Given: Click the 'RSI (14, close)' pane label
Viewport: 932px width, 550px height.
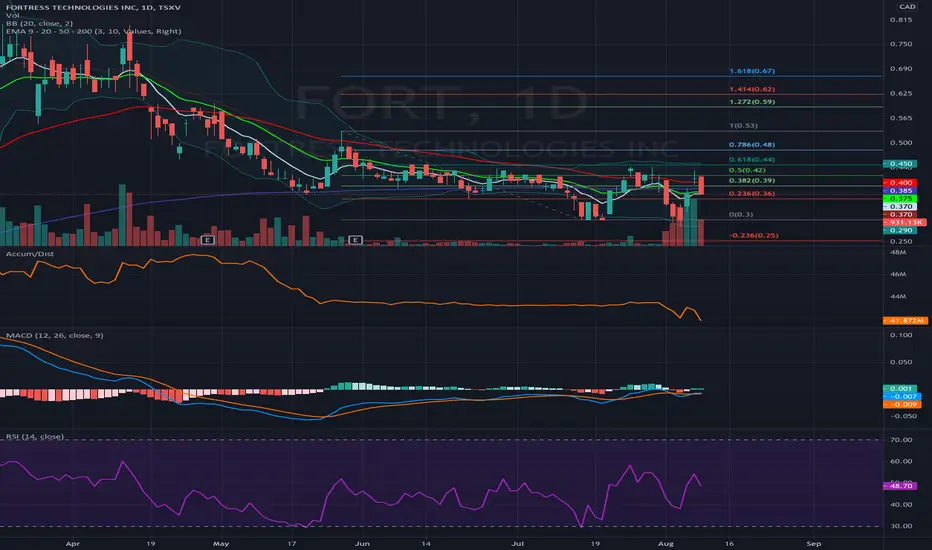Looking at the screenshot, I should point(34,436).
